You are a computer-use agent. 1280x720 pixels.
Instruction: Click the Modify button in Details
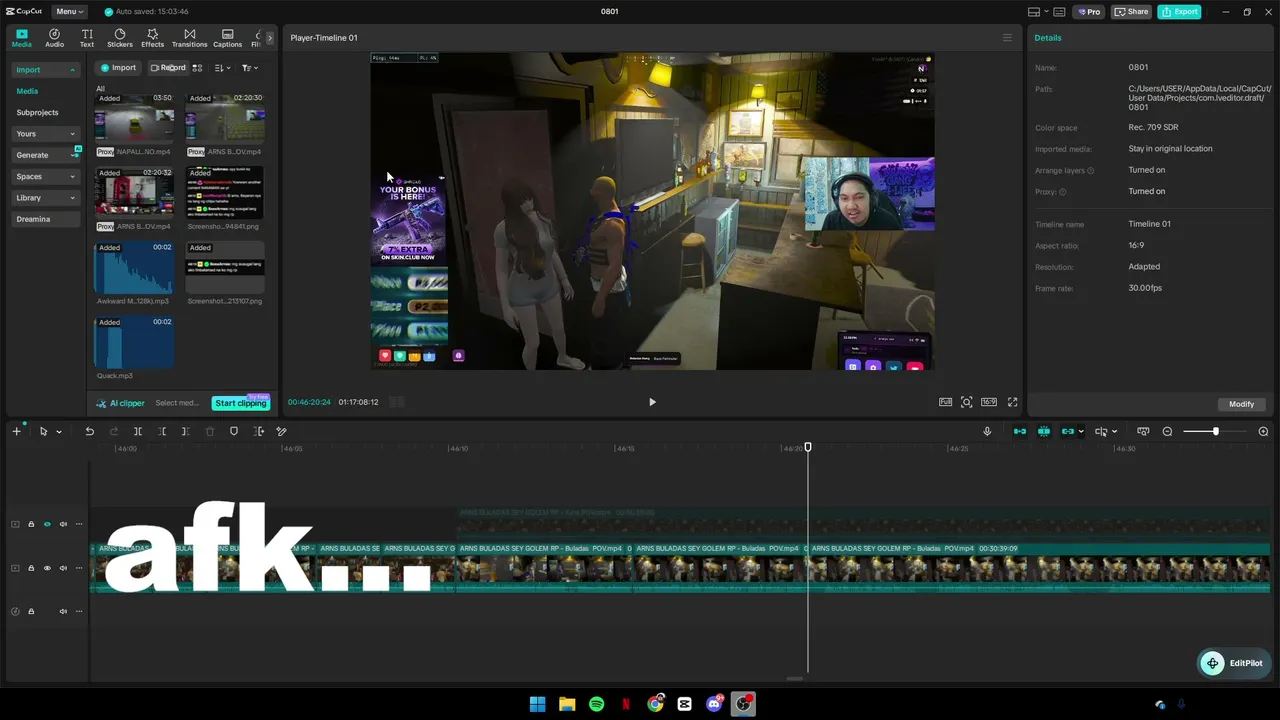[x=1241, y=404]
